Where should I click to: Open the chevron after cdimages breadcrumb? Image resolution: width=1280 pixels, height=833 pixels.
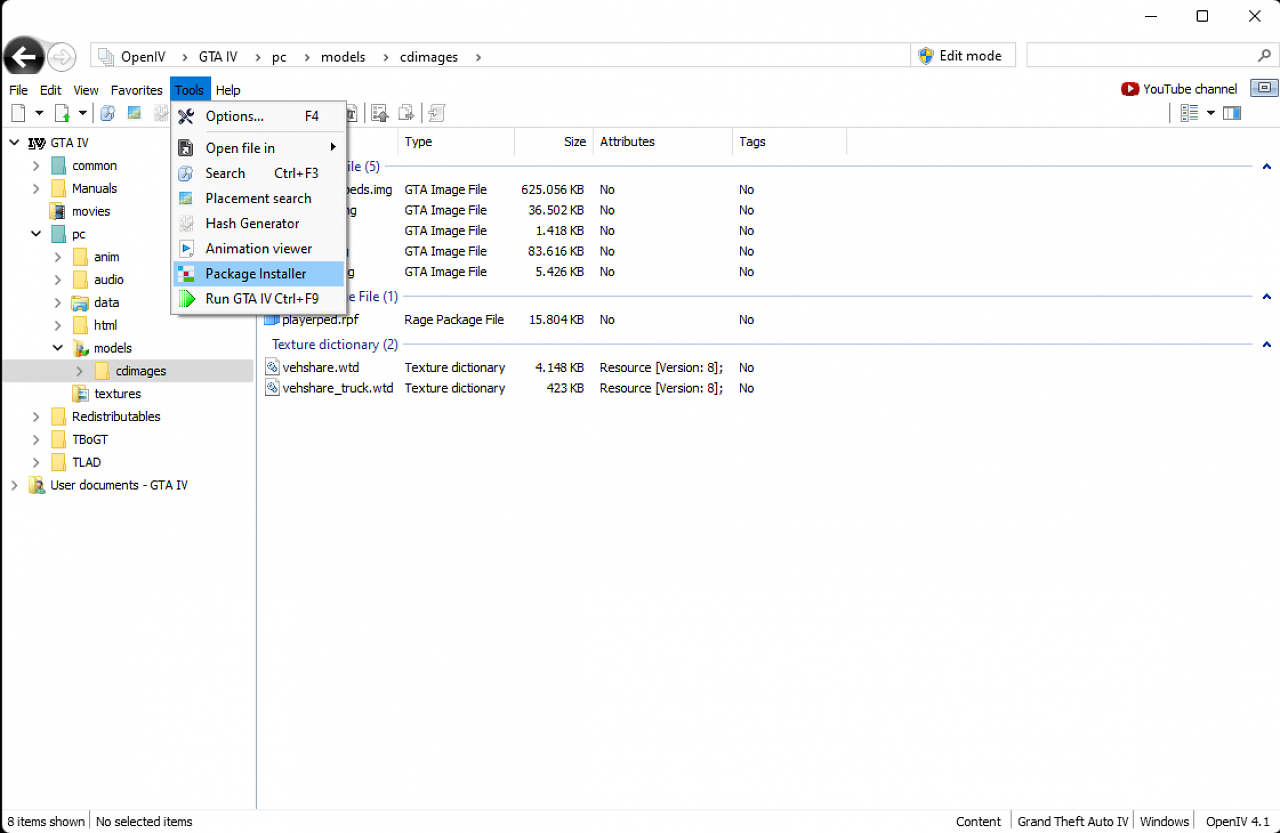479,57
